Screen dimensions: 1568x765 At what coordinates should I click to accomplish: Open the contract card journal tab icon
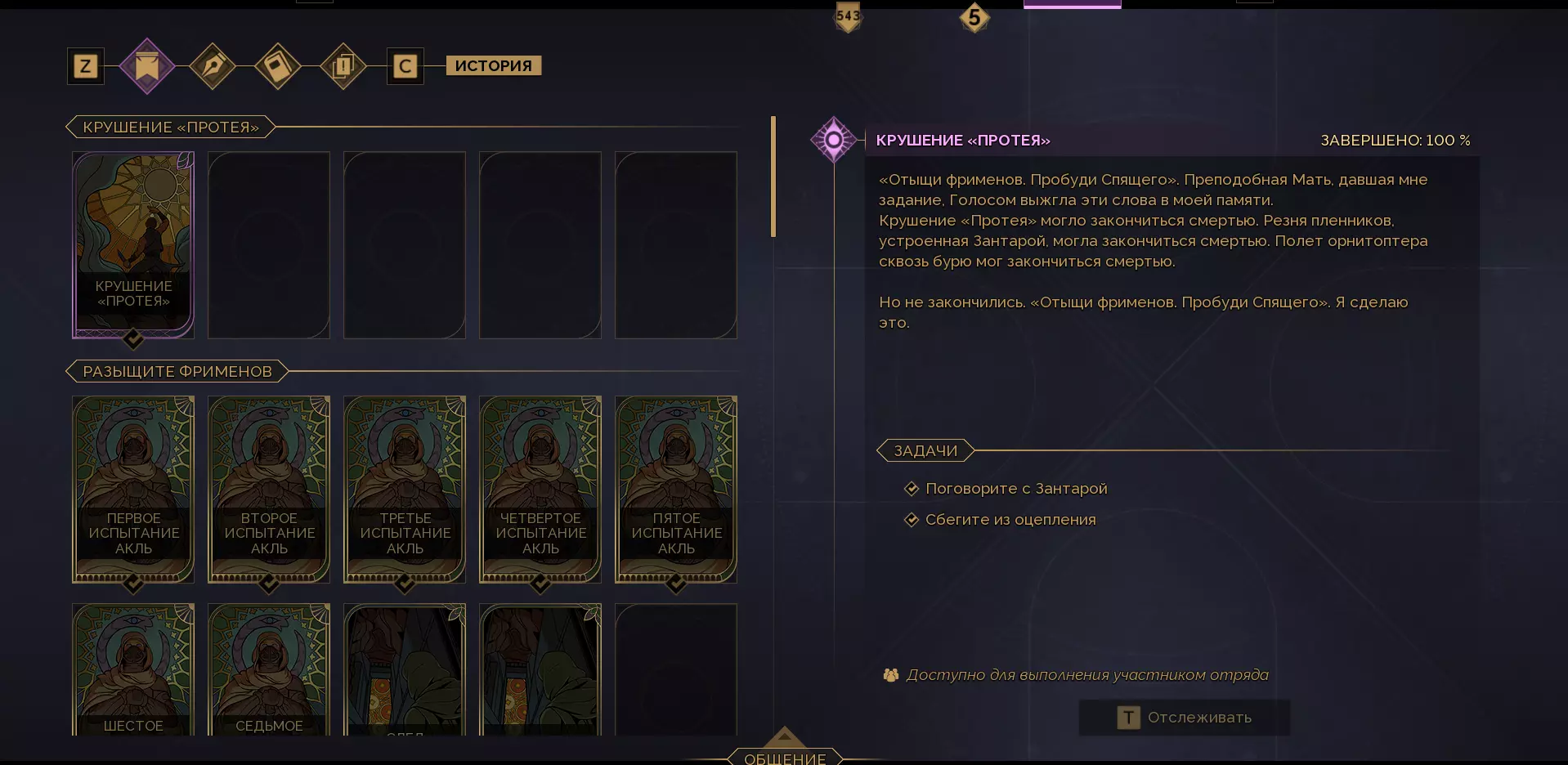(278, 66)
